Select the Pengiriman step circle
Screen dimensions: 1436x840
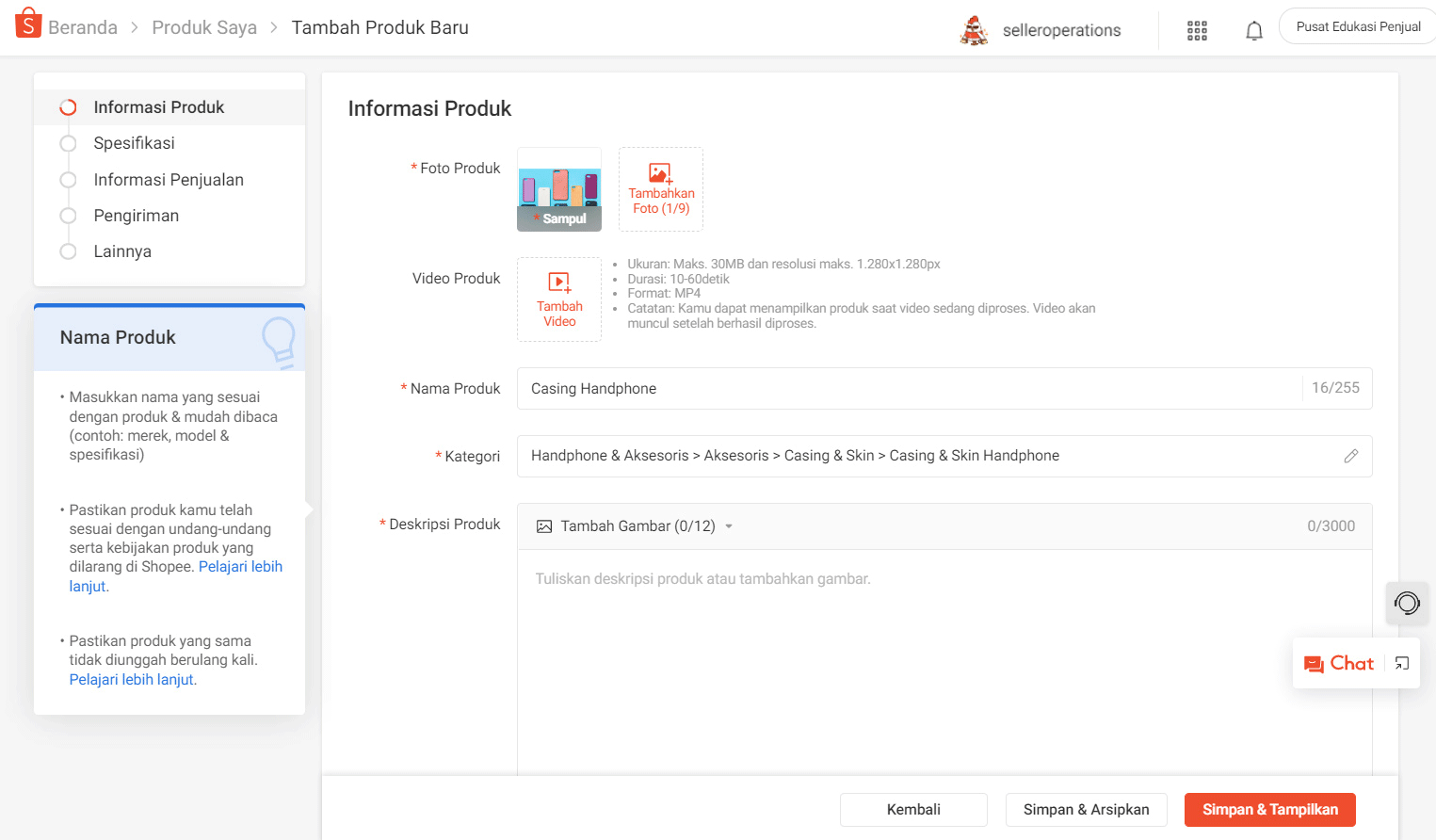(x=67, y=215)
